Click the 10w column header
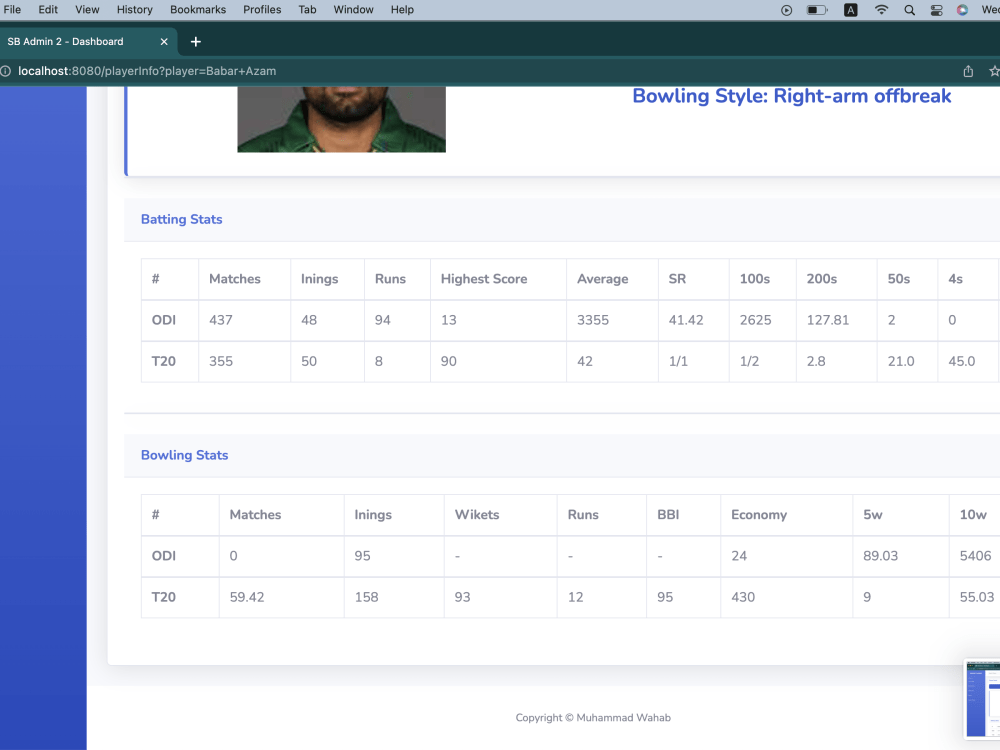The width and height of the screenshot is (1000, 750). coord(973,515)
